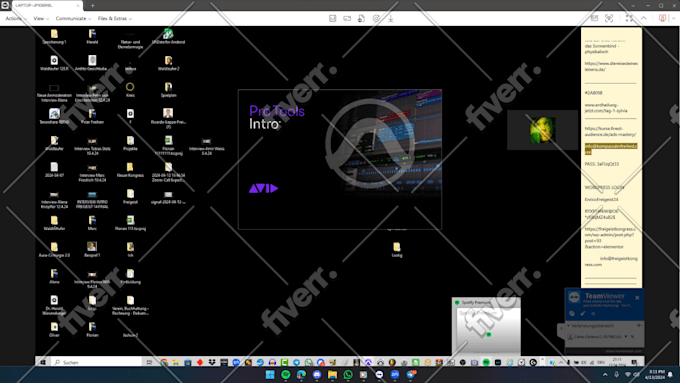Open the Interview Tobias Stolz video file
Viewport: 680px width, 383px height.
tap(92, 146)
